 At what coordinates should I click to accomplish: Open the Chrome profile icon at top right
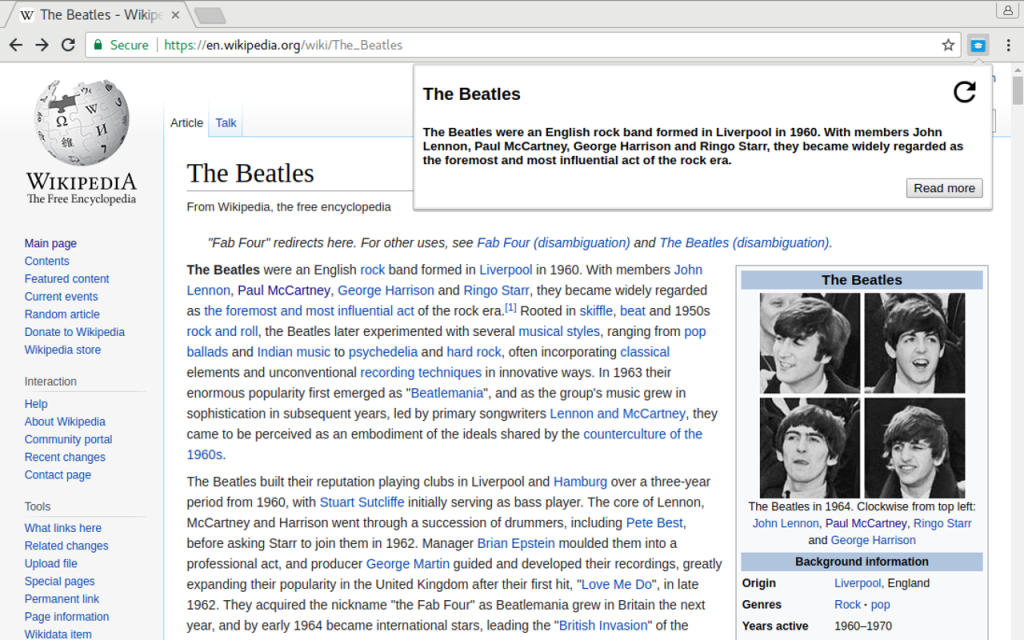pos(1008,10)
